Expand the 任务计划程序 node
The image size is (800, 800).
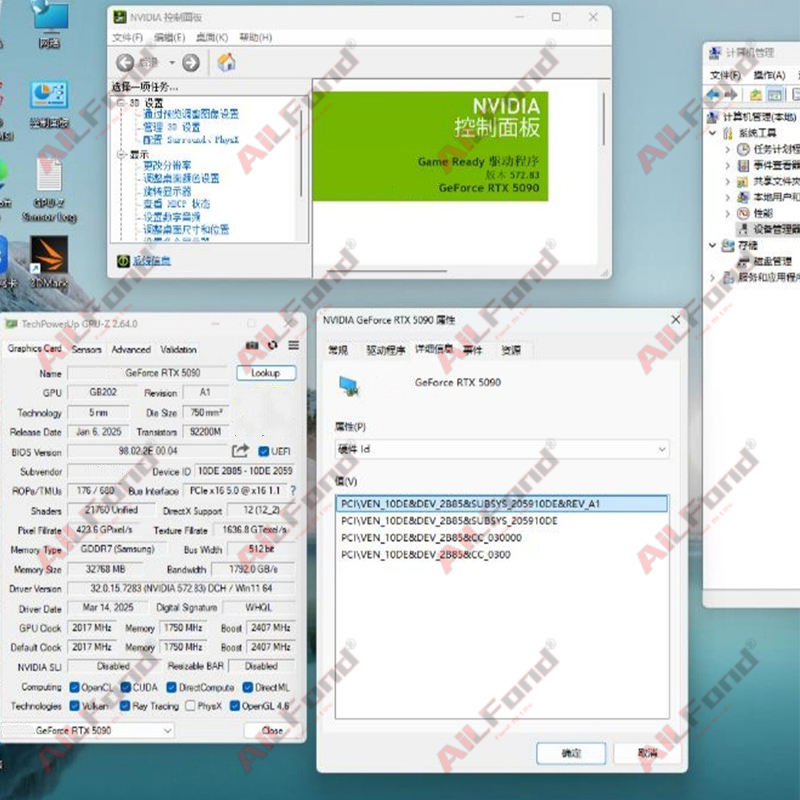[728, 149]
